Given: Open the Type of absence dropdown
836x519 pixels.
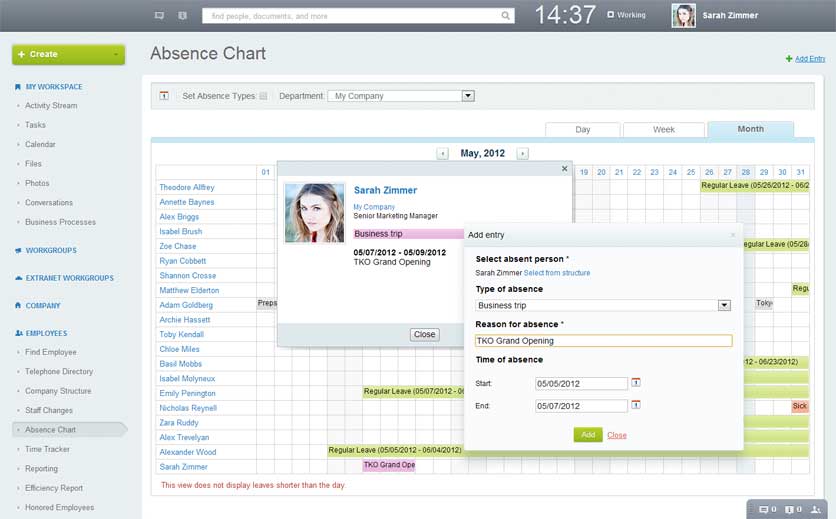Looking at the screenshot, I should 724,305.
